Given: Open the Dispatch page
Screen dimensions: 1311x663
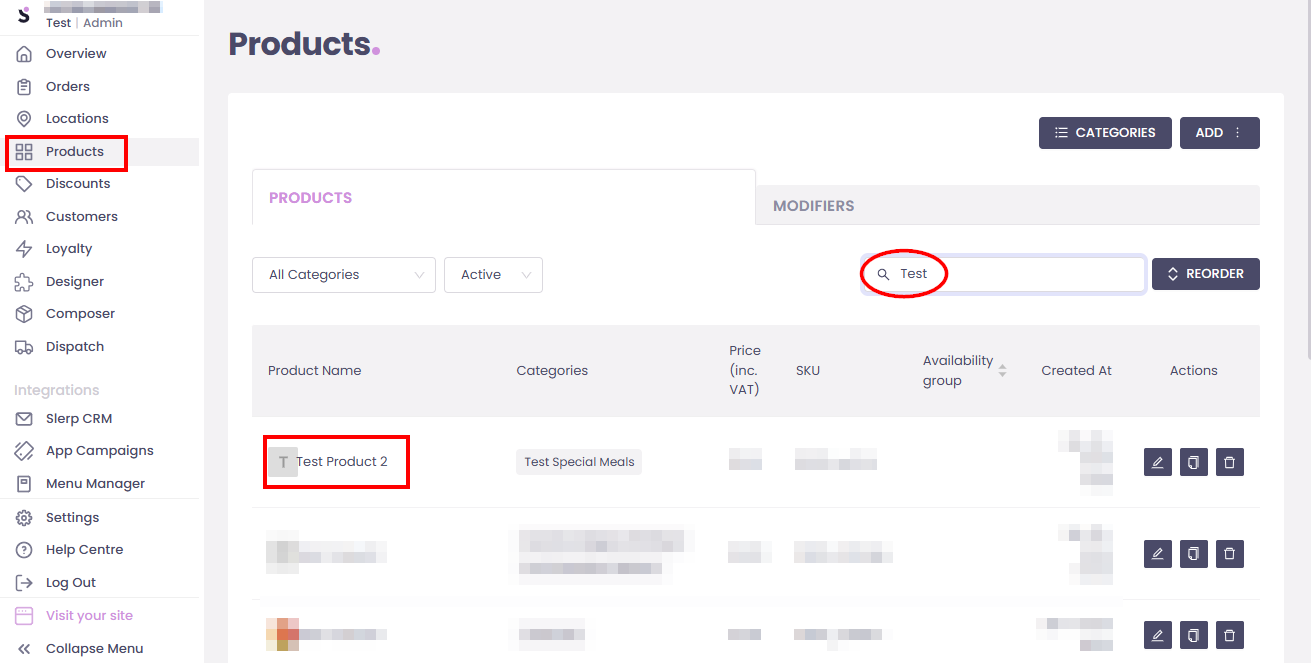Looking at the screenshot, I should tap(75, 346).
